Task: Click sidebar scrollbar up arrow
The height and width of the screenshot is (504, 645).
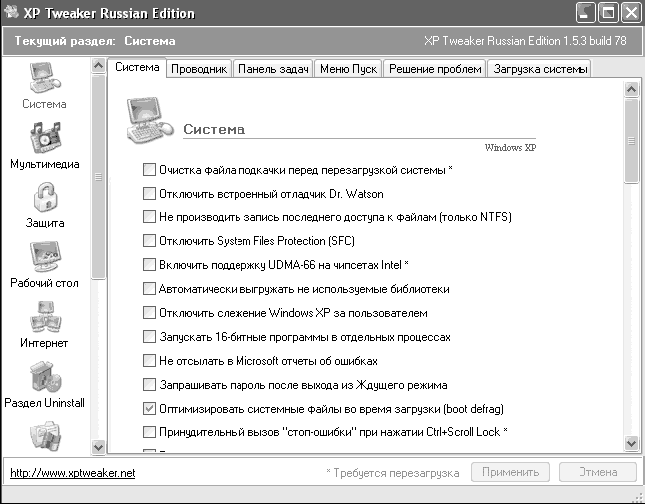Action: click(98, 66)
